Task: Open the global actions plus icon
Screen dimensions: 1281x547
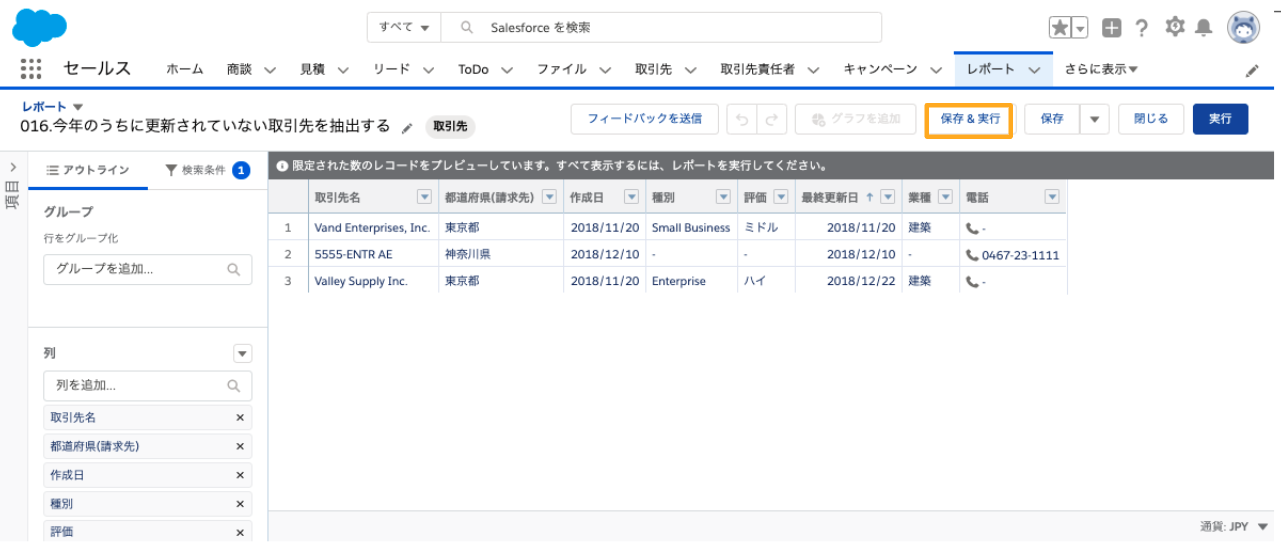Action: [x=1112, y=27]
